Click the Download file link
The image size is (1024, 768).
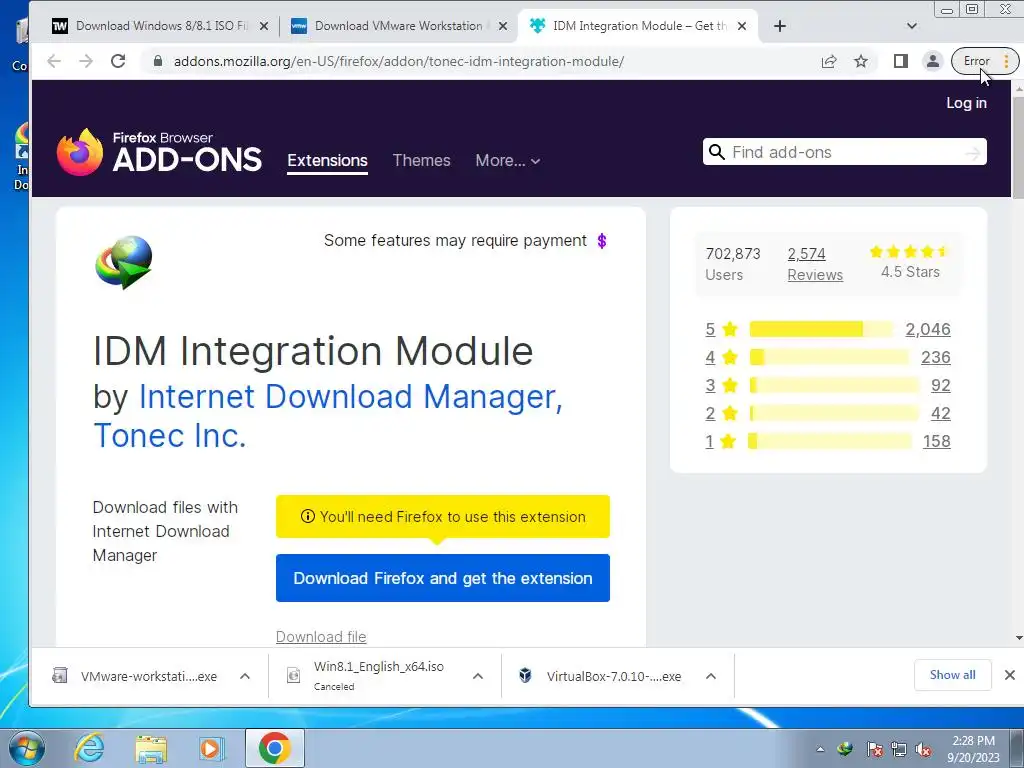coord(321,637)
